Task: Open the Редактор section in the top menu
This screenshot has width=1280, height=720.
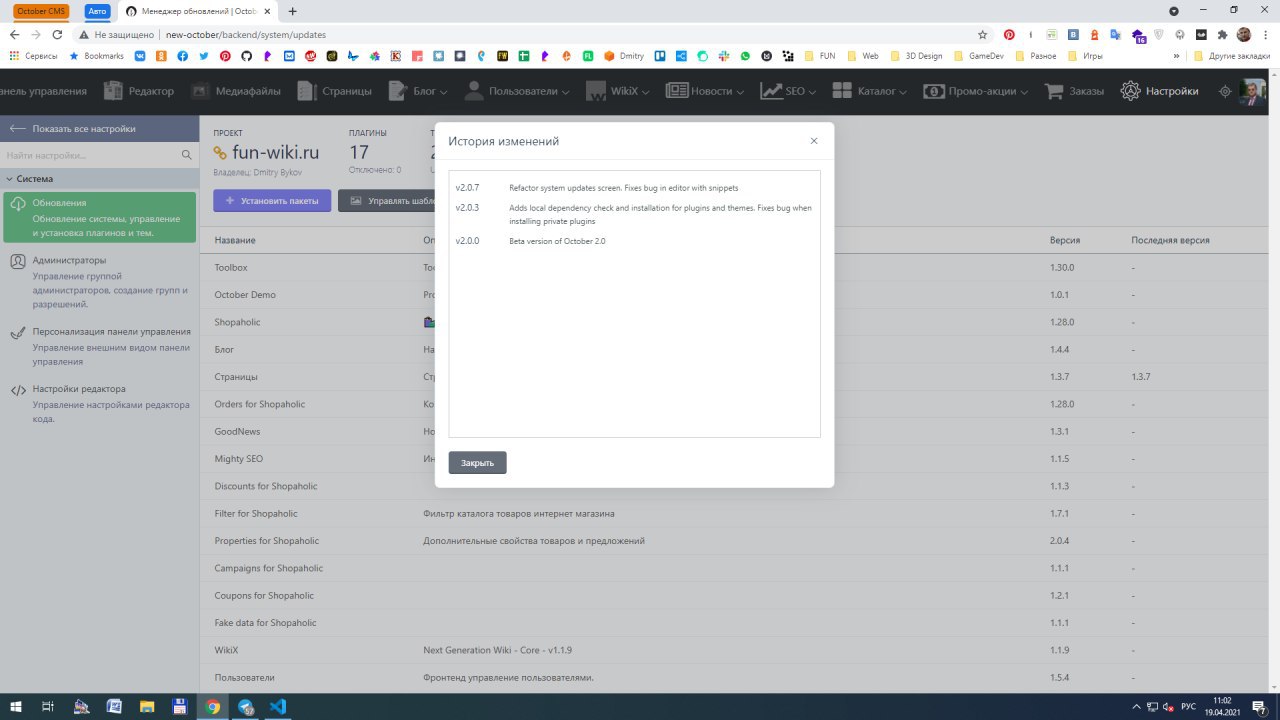Action: point(138,91)
